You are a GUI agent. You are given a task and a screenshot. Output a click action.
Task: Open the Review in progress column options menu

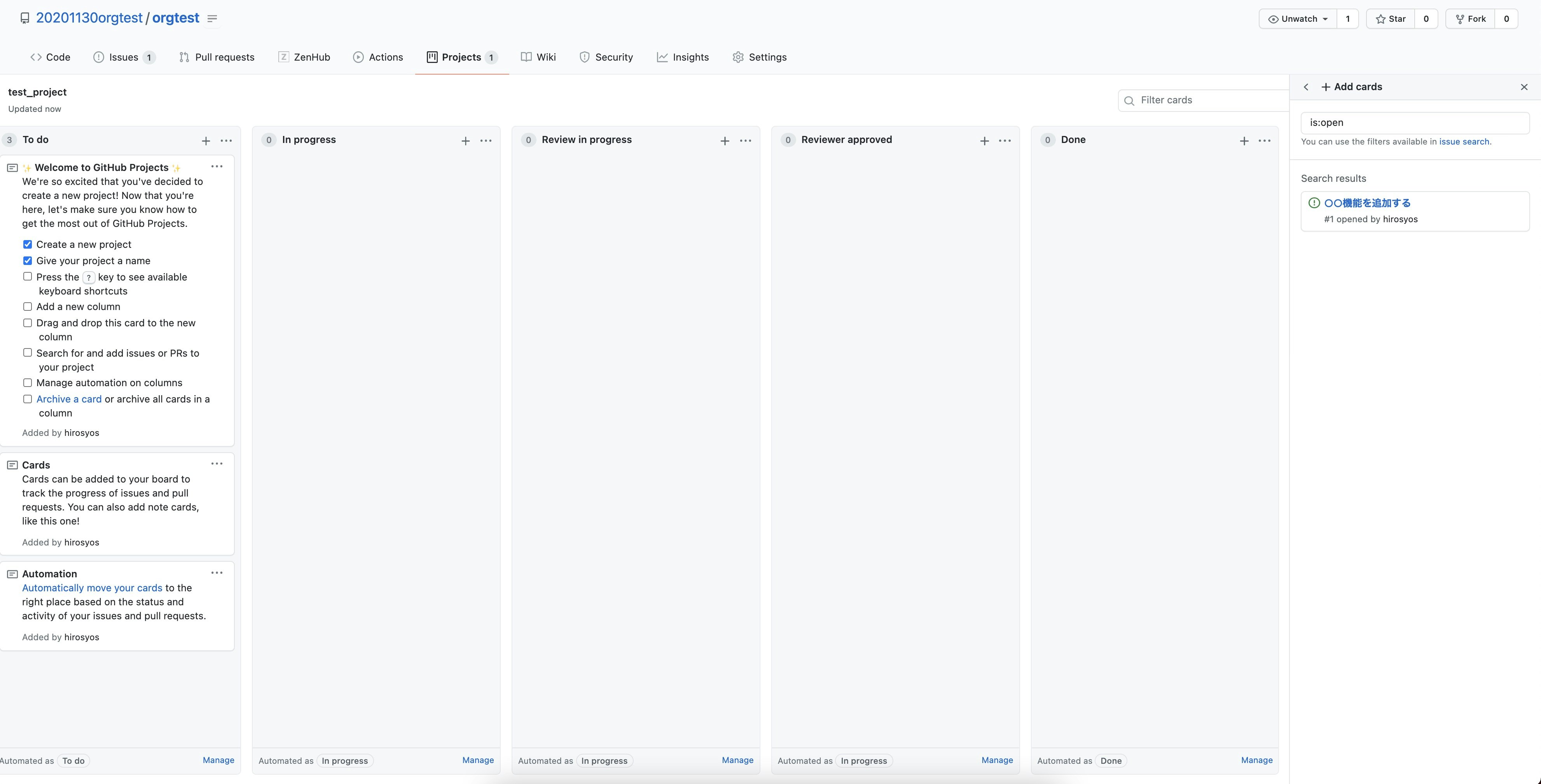tap(745, 141)
